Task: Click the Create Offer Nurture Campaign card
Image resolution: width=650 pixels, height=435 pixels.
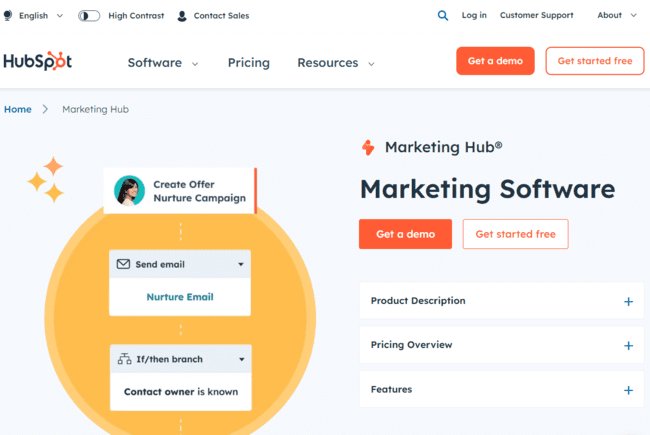Action: coord(180,191)
